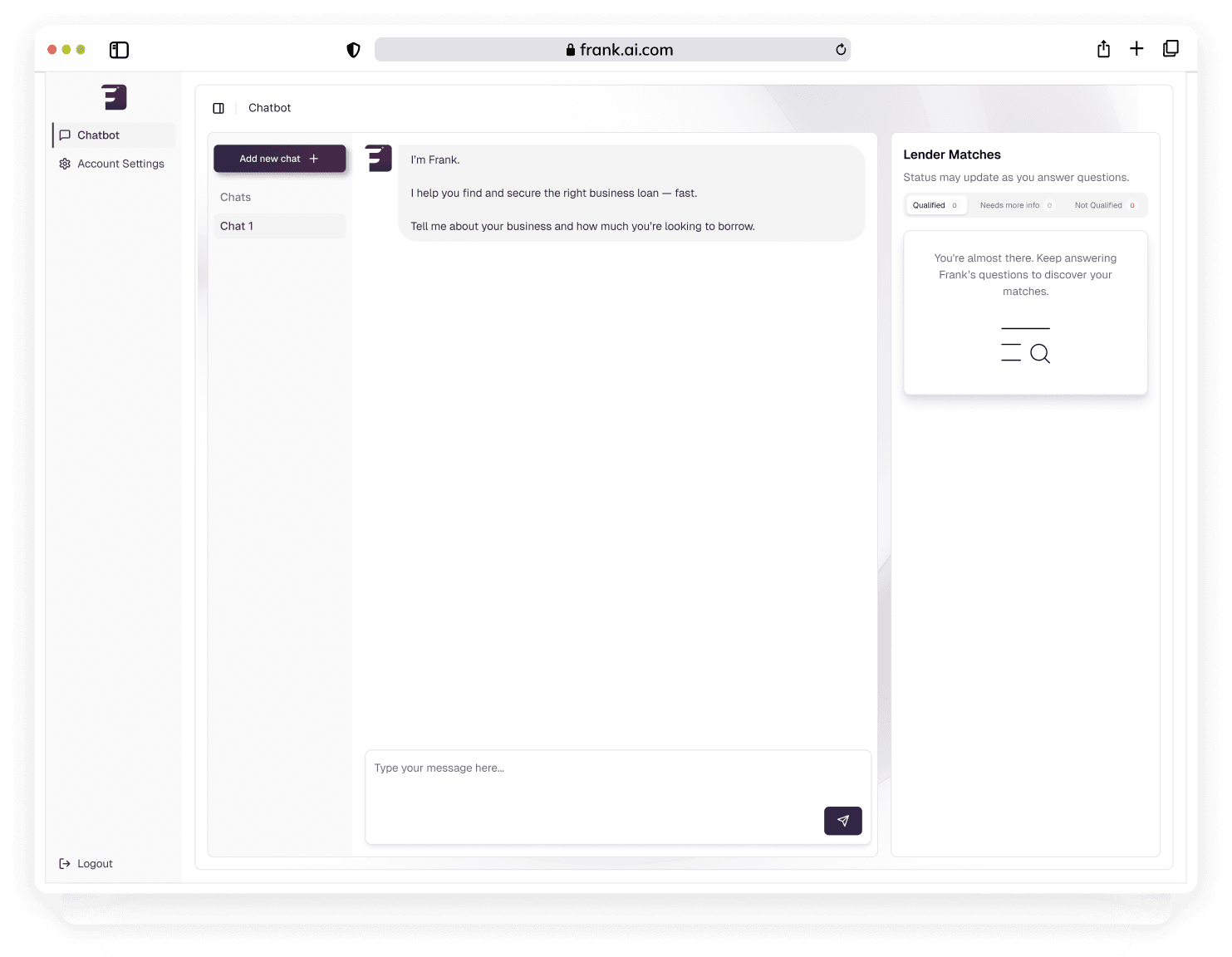Open the Chatbot breadcrumb label
The image size is (1232, 957).
269,107
